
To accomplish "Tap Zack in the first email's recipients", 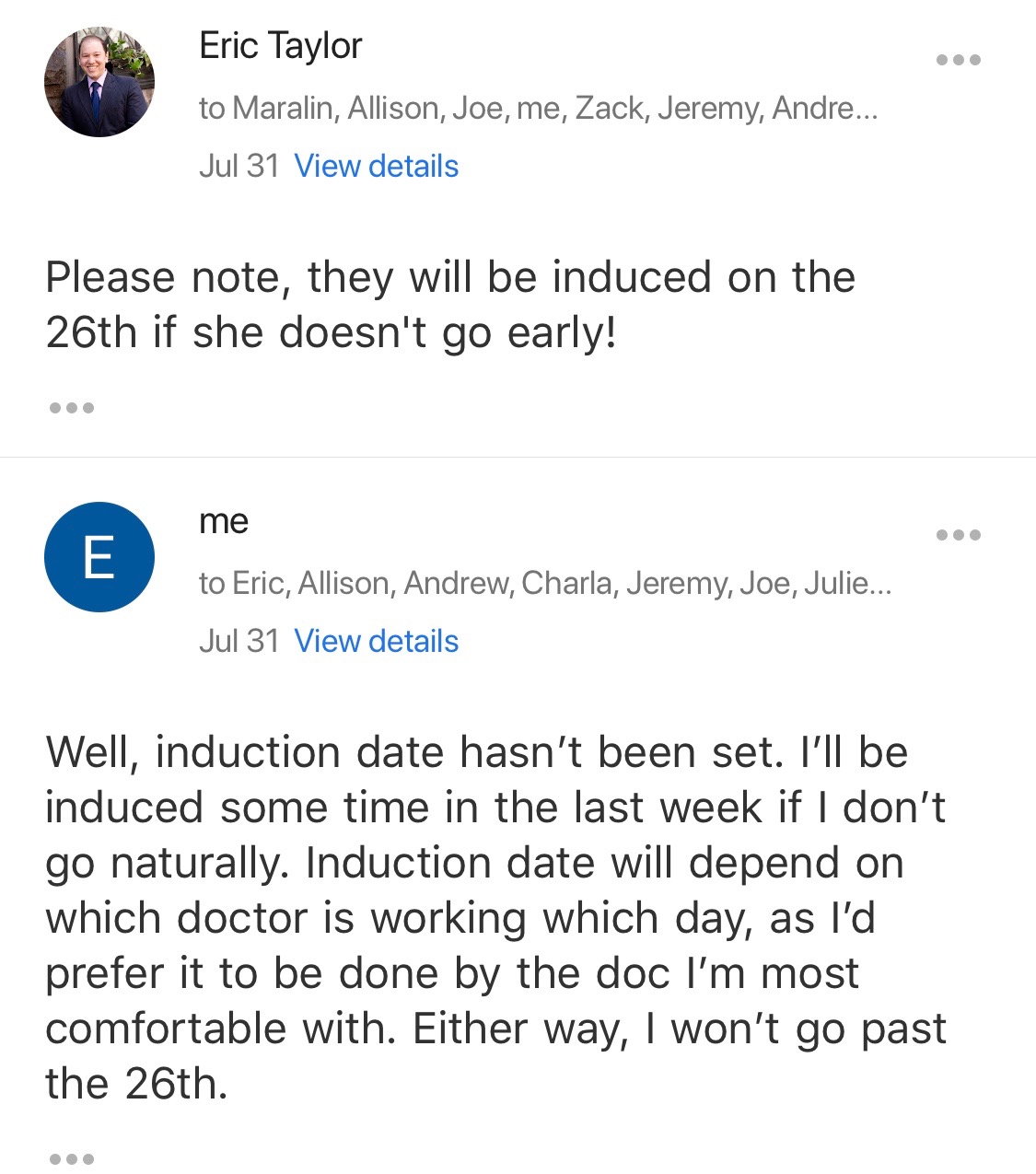I will [x=610, y=109].
